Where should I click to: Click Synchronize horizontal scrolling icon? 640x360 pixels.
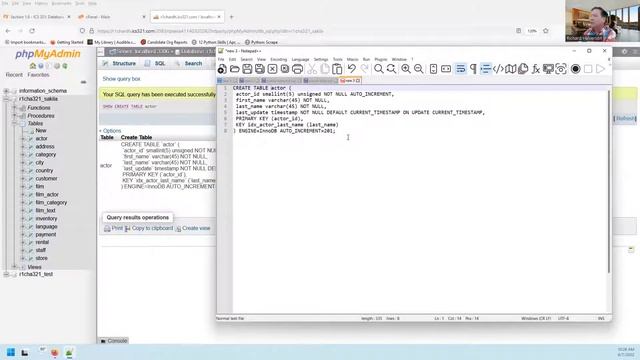[446, 69]
